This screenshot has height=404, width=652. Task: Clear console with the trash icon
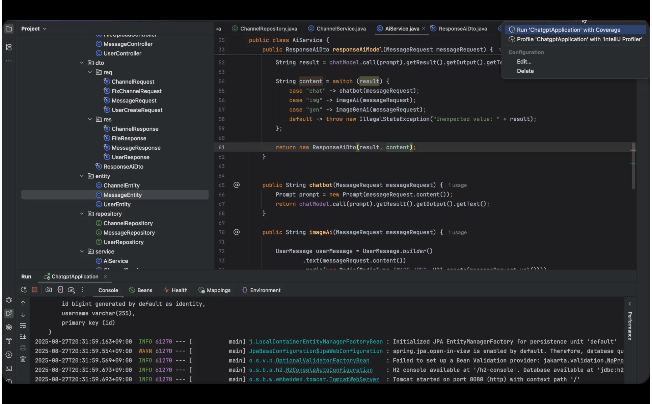(23, 359)
